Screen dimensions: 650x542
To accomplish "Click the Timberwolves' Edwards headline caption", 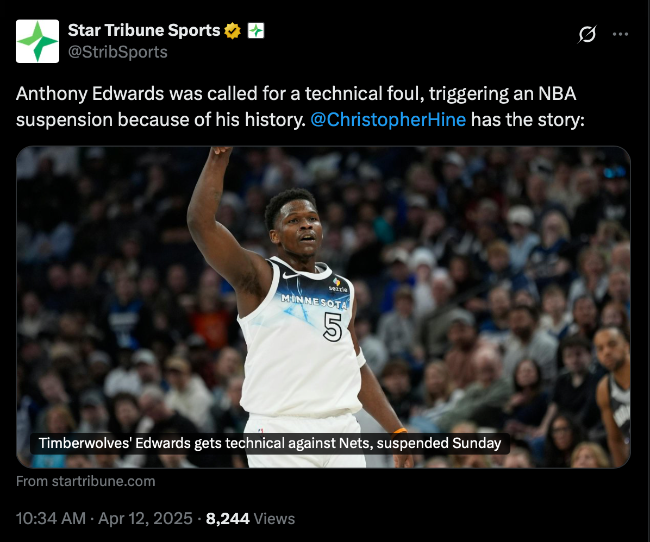I will [x=270, y=443].
